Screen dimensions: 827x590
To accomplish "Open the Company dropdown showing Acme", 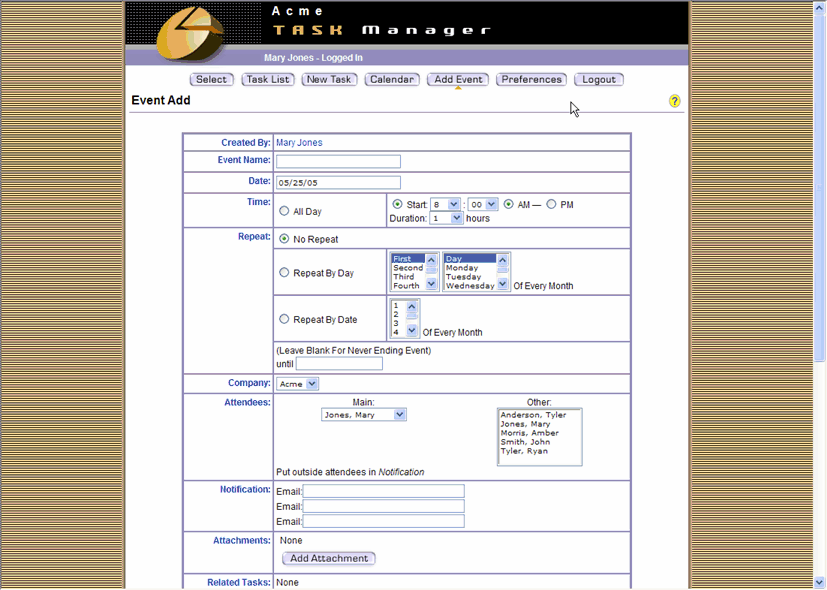I will (x=297, y=384).
